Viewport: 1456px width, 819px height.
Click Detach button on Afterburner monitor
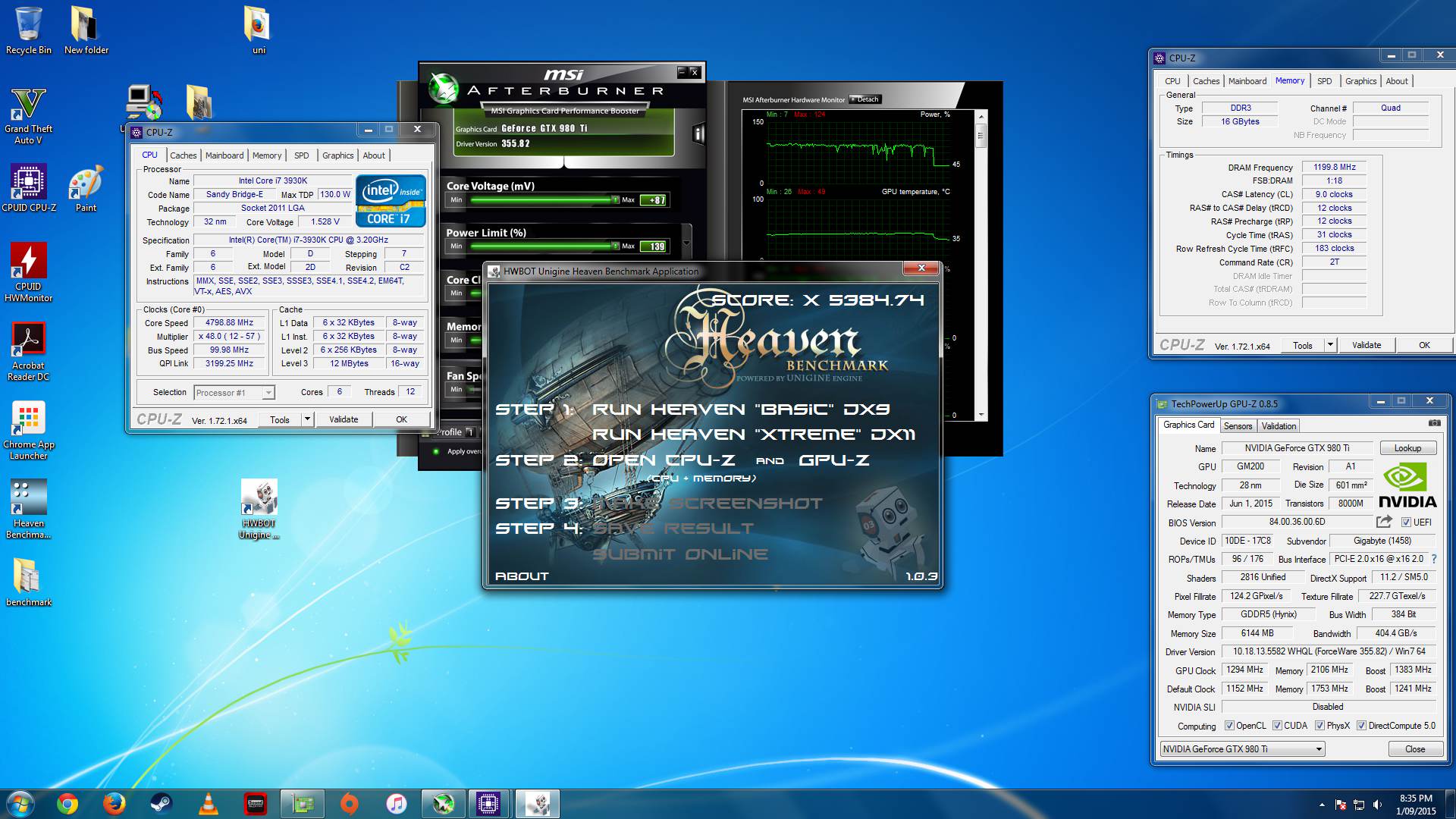coord(864,99)
